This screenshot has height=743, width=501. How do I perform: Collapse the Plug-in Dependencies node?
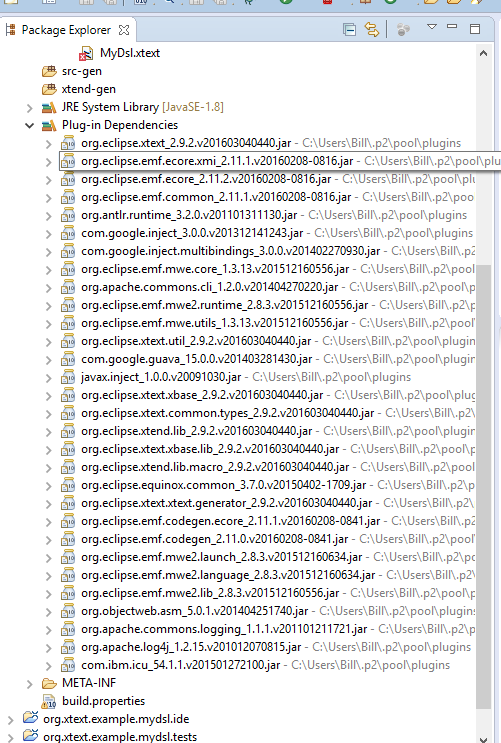pyautogui.click(x=30, y=126)
